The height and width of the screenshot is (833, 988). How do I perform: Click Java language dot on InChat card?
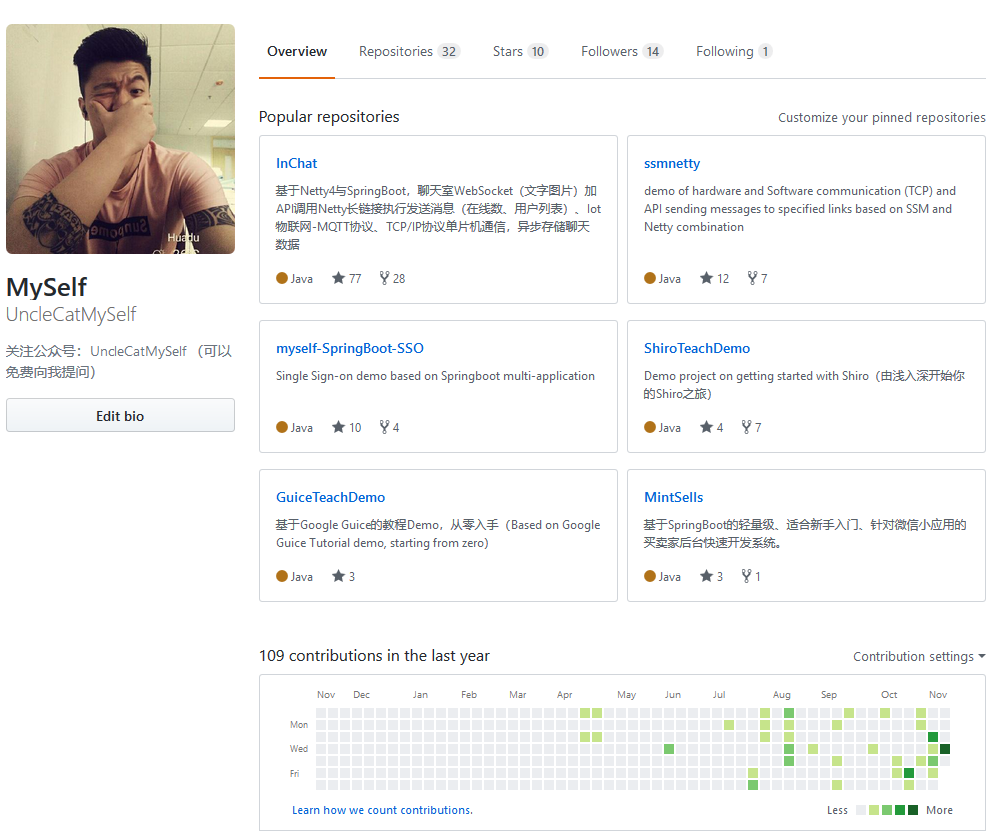point(282,278)
